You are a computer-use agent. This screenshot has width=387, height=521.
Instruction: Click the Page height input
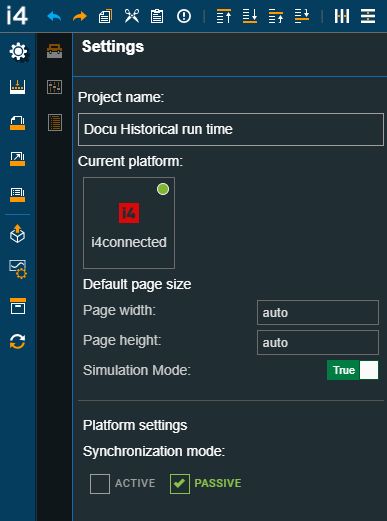click(318, 342)
